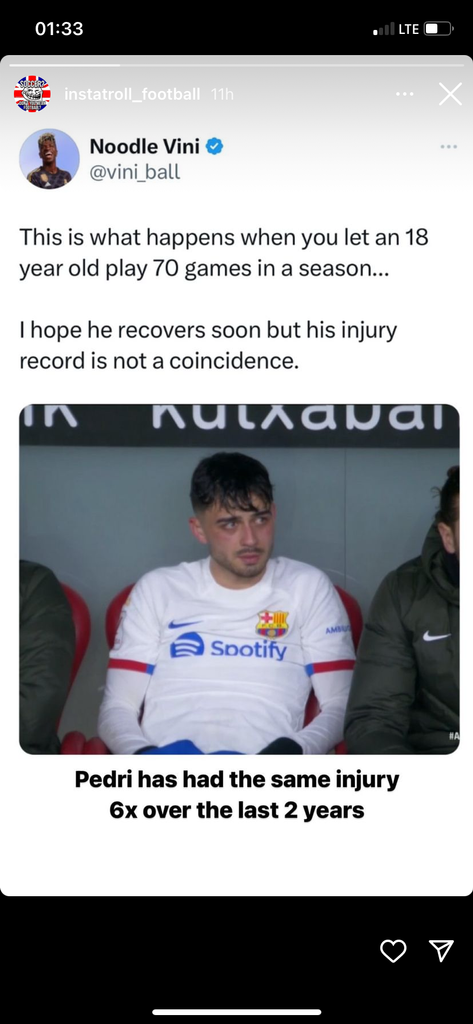The height and width of the screenshot is (1024, 473).
Task: Tap the blue verified badge next to Noodle Vini
Action: pyautogui.click(x=215, y=146)
